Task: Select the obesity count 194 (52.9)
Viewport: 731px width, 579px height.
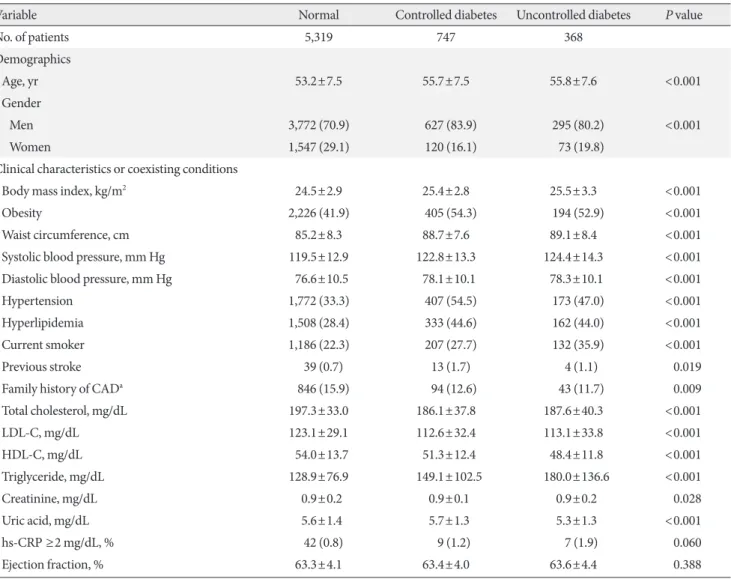Action: pos(578,214)
